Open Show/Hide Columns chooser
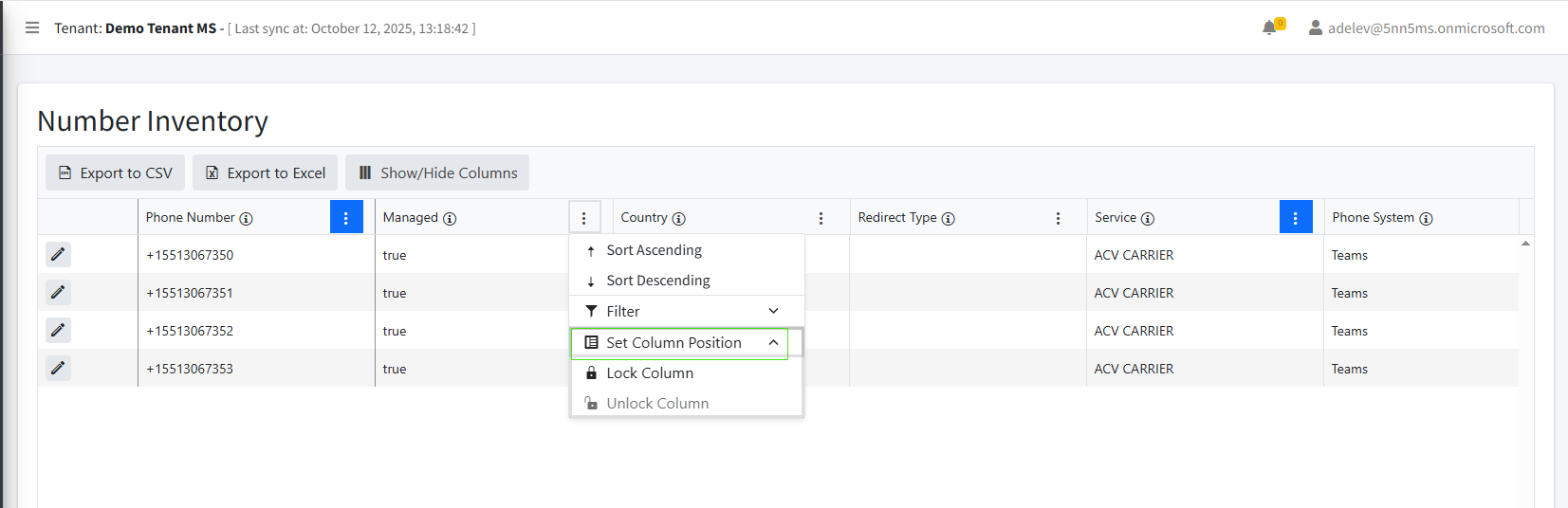This screenshot has height=508, width=1568. point(437,172)
